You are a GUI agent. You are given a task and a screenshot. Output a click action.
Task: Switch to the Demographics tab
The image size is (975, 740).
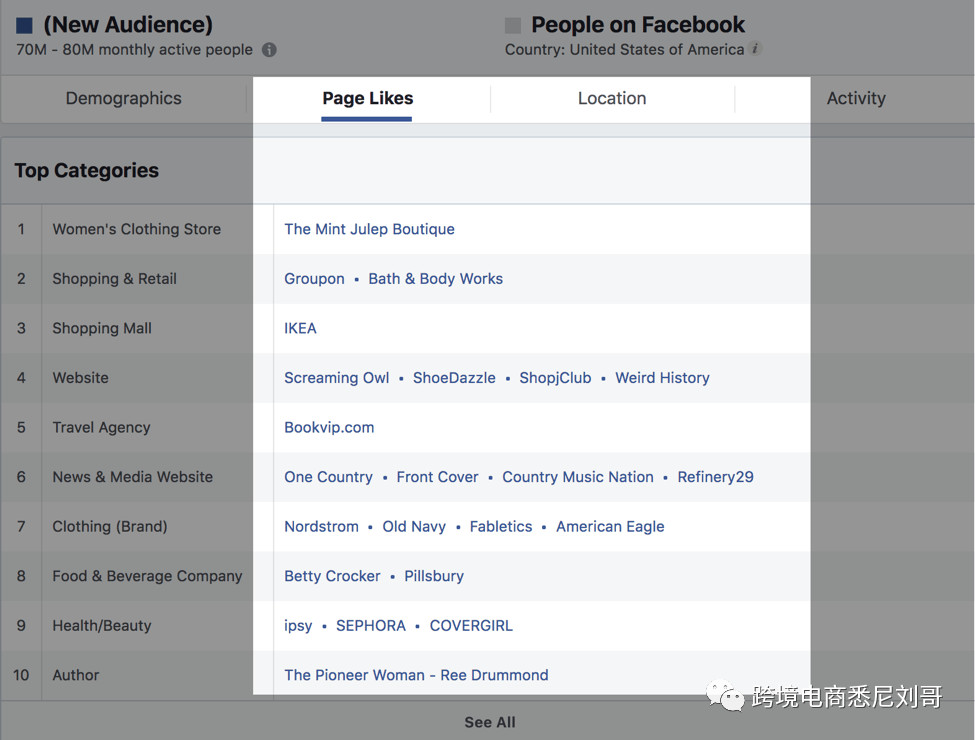122,98
